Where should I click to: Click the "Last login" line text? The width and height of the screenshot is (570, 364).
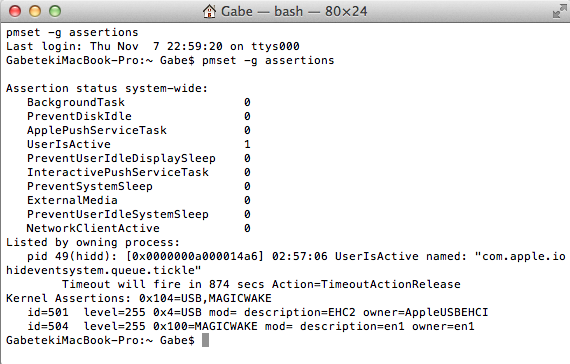pyautogui.click(x=153, y=47)
